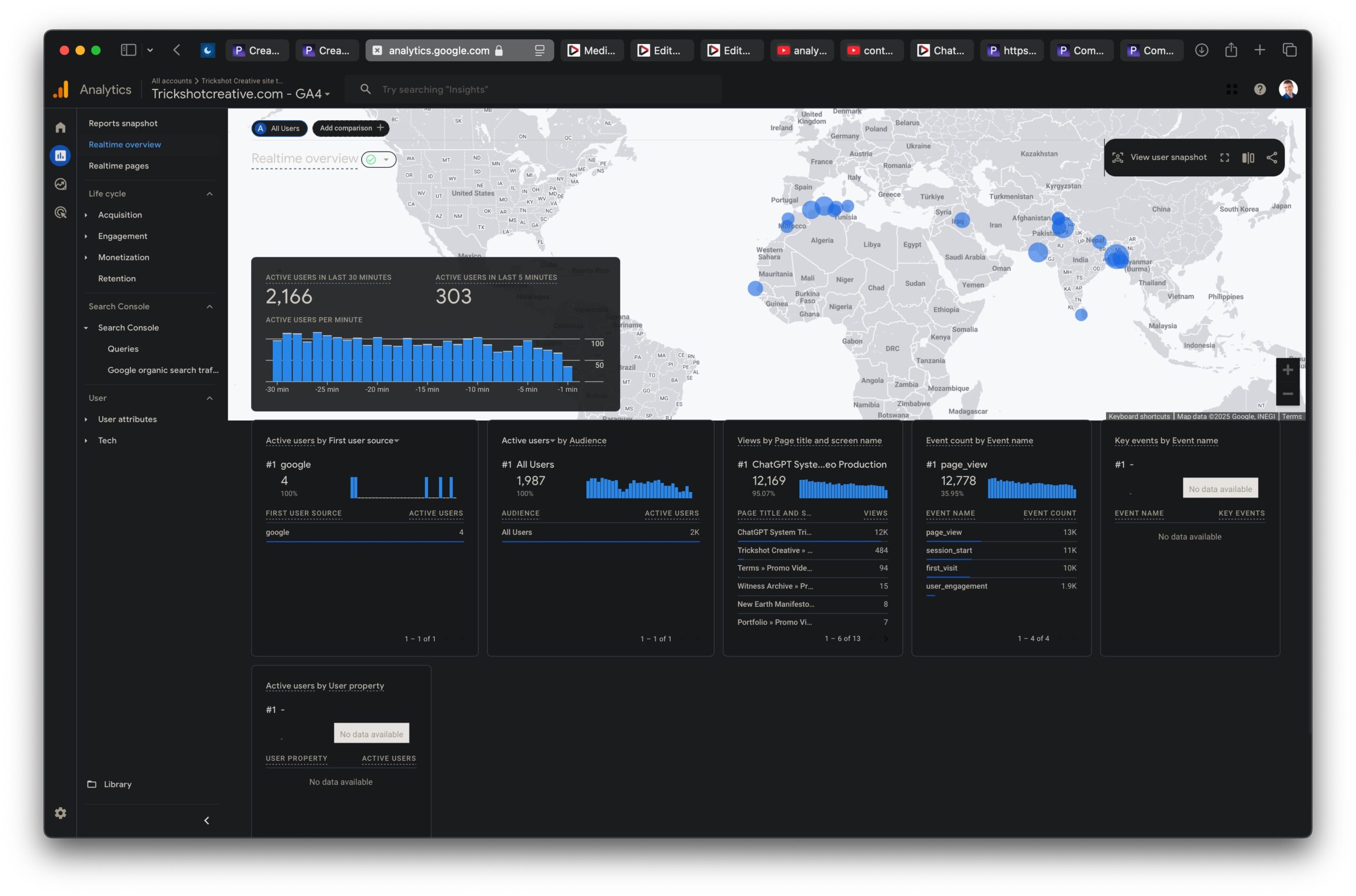Zoom in on the map
Screen dimensions: 1356x896
(1288, 370)
